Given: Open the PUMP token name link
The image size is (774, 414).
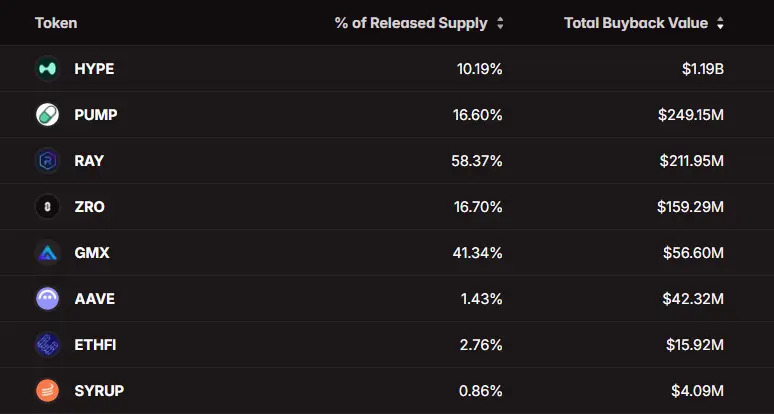Looking at the screenshot, I should [96, 115].
